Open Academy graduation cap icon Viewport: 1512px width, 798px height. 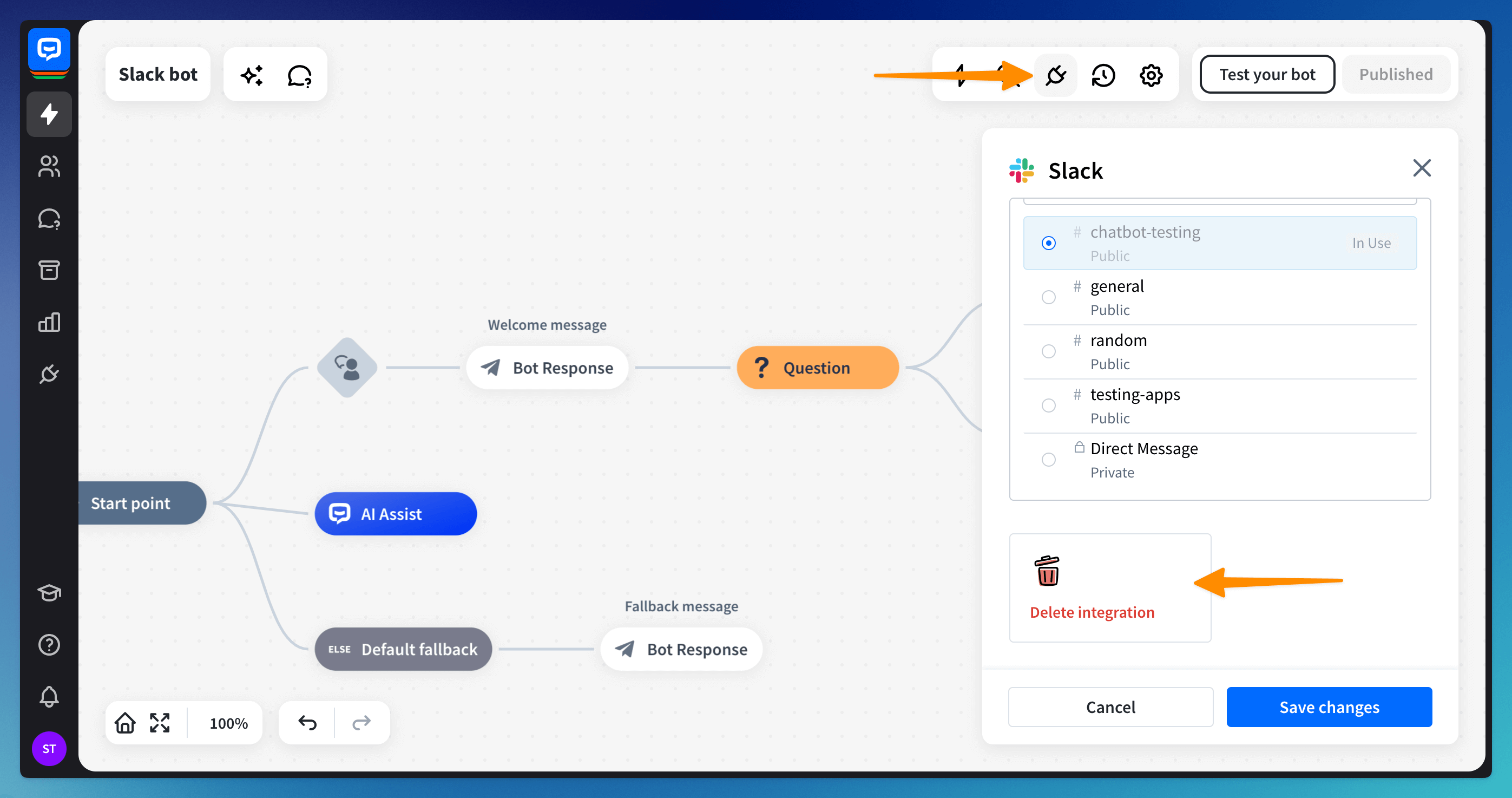click(49, 592)
